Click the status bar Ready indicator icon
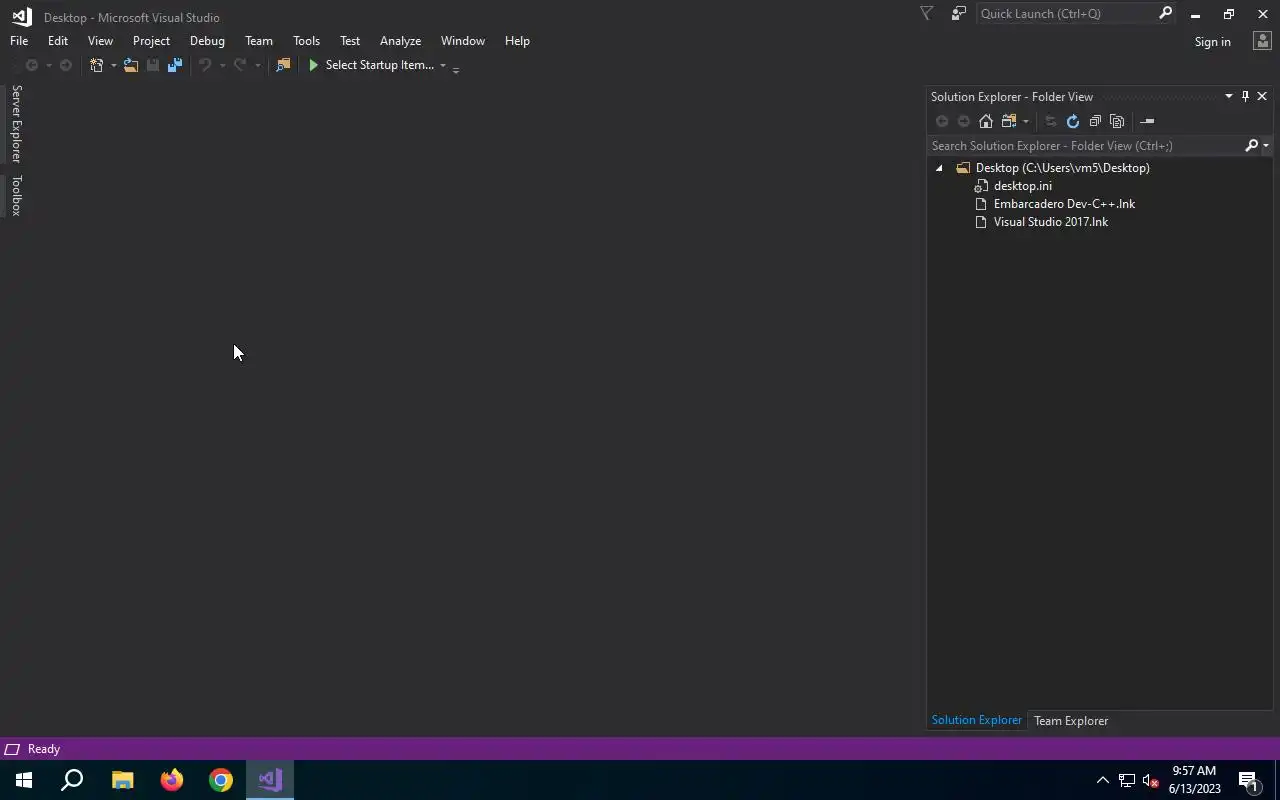Image resolution: width=1280 pixels, height=800 pixels. (x=12, y=749)
